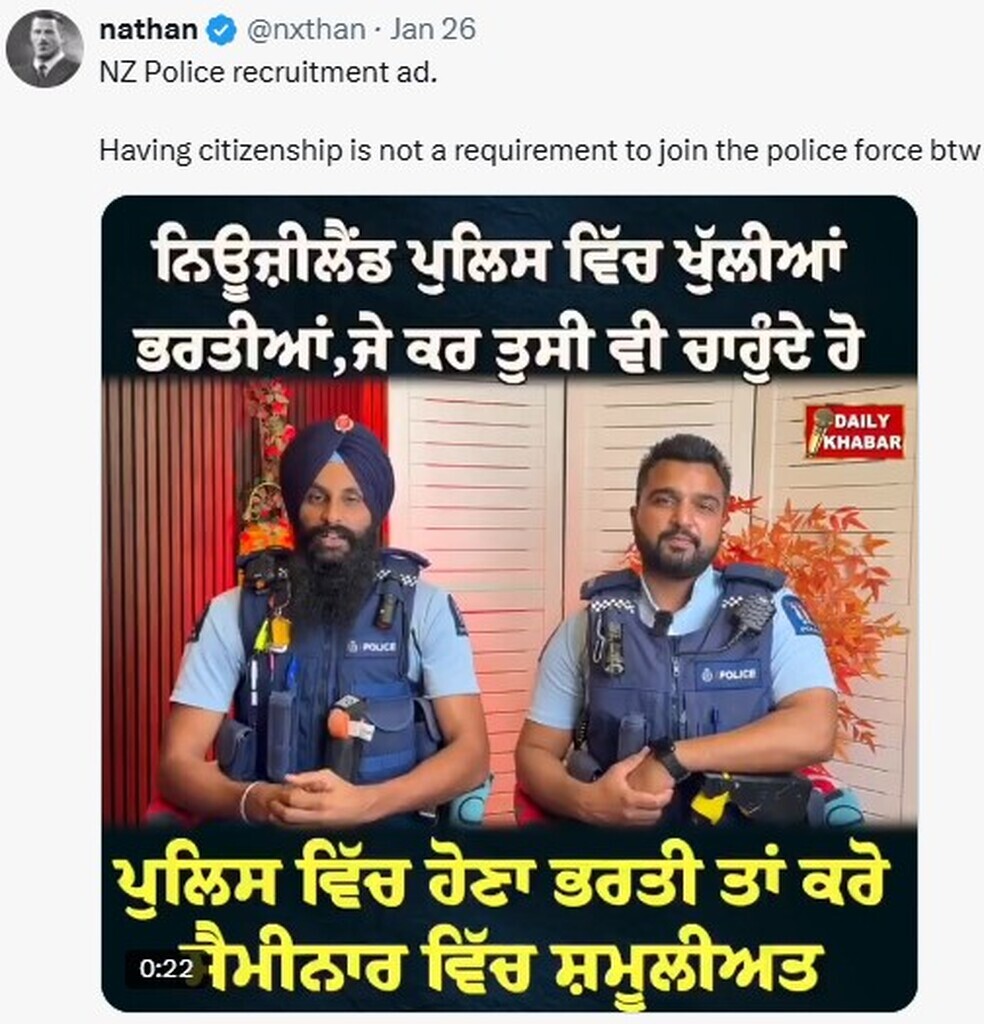The height and width of the screenshot is (1024, 984).
Task: Click the Daily Khabar logo watermark
Action: point(855,431)
